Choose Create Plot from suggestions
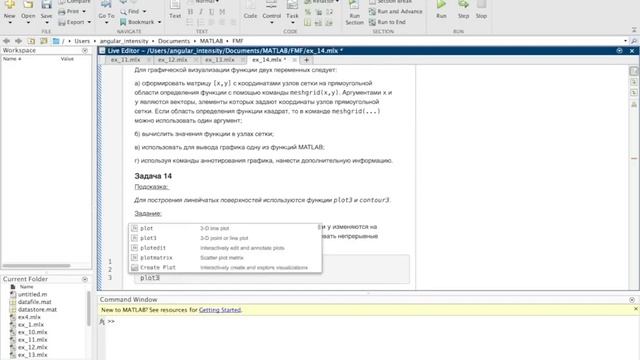This screenshot has width=640, height=360. pos(225,267)
